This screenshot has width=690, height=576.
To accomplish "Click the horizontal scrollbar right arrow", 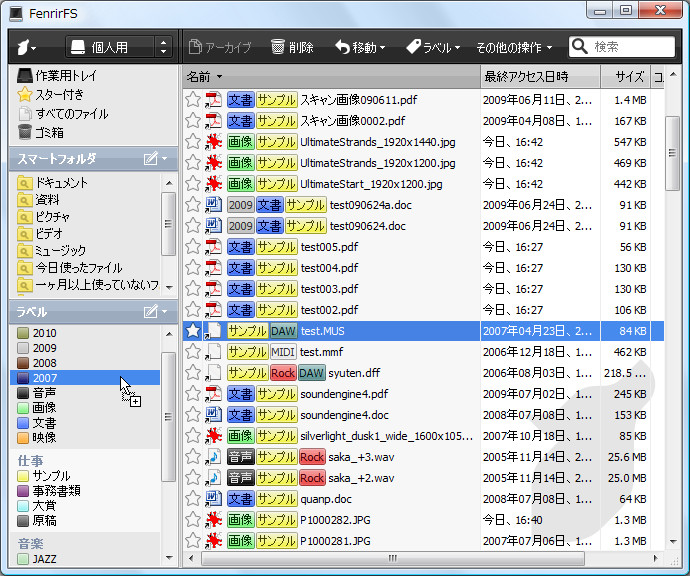I will 656,559.
